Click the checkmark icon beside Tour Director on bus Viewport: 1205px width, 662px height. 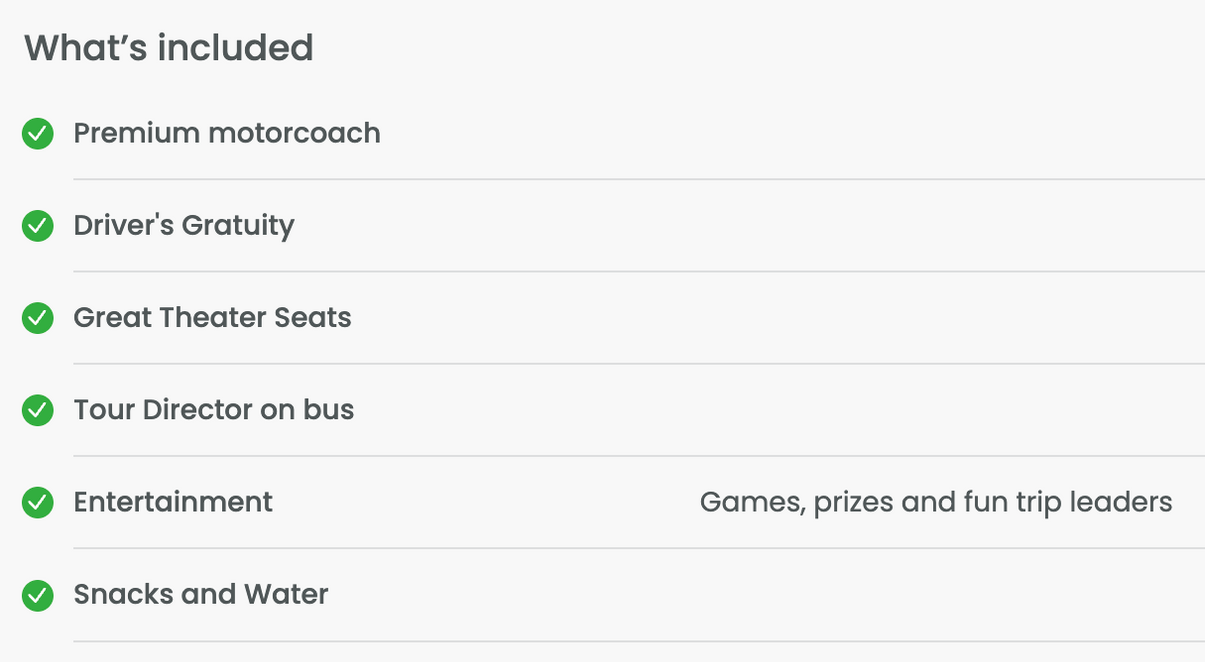pos(38,410)
